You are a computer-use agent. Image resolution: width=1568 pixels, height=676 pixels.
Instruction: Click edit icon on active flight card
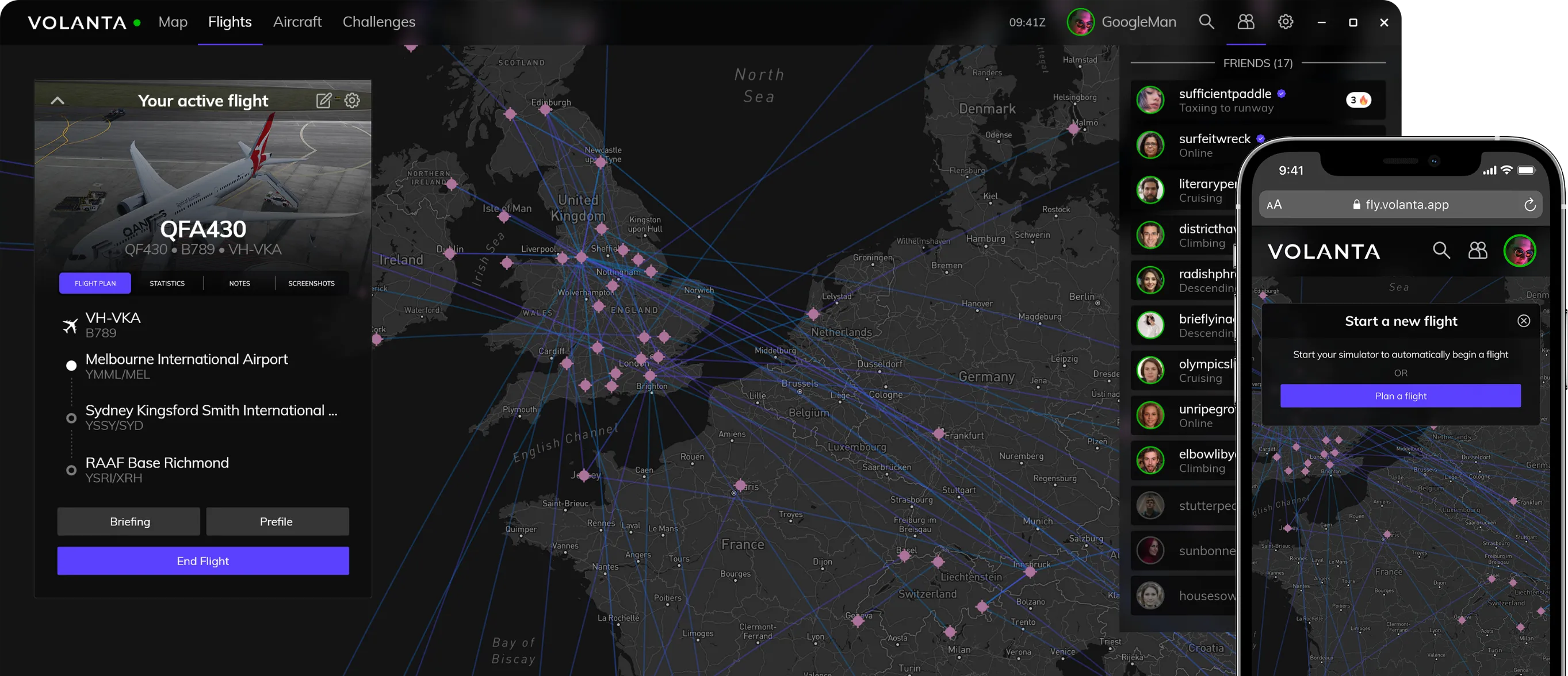click(324, 101)
